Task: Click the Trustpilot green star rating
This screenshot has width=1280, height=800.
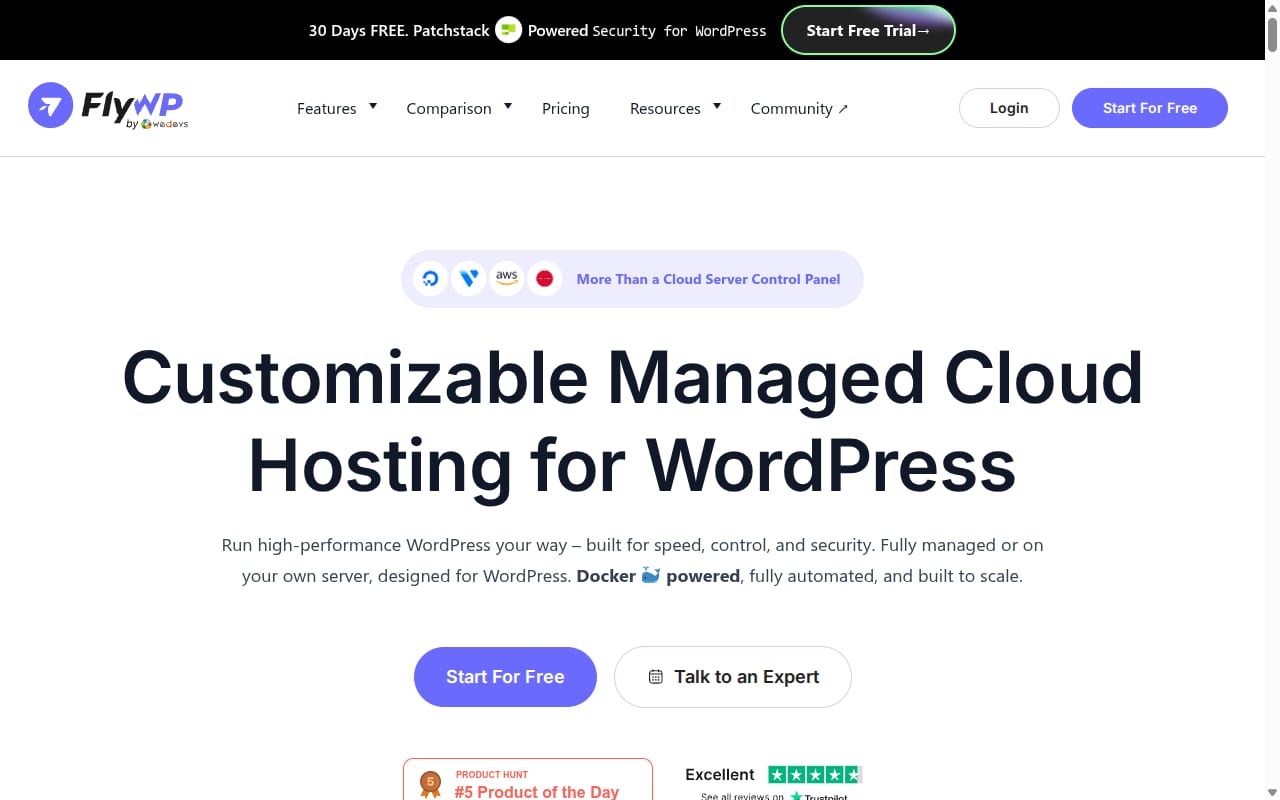Action: click(x=815, y=775)
